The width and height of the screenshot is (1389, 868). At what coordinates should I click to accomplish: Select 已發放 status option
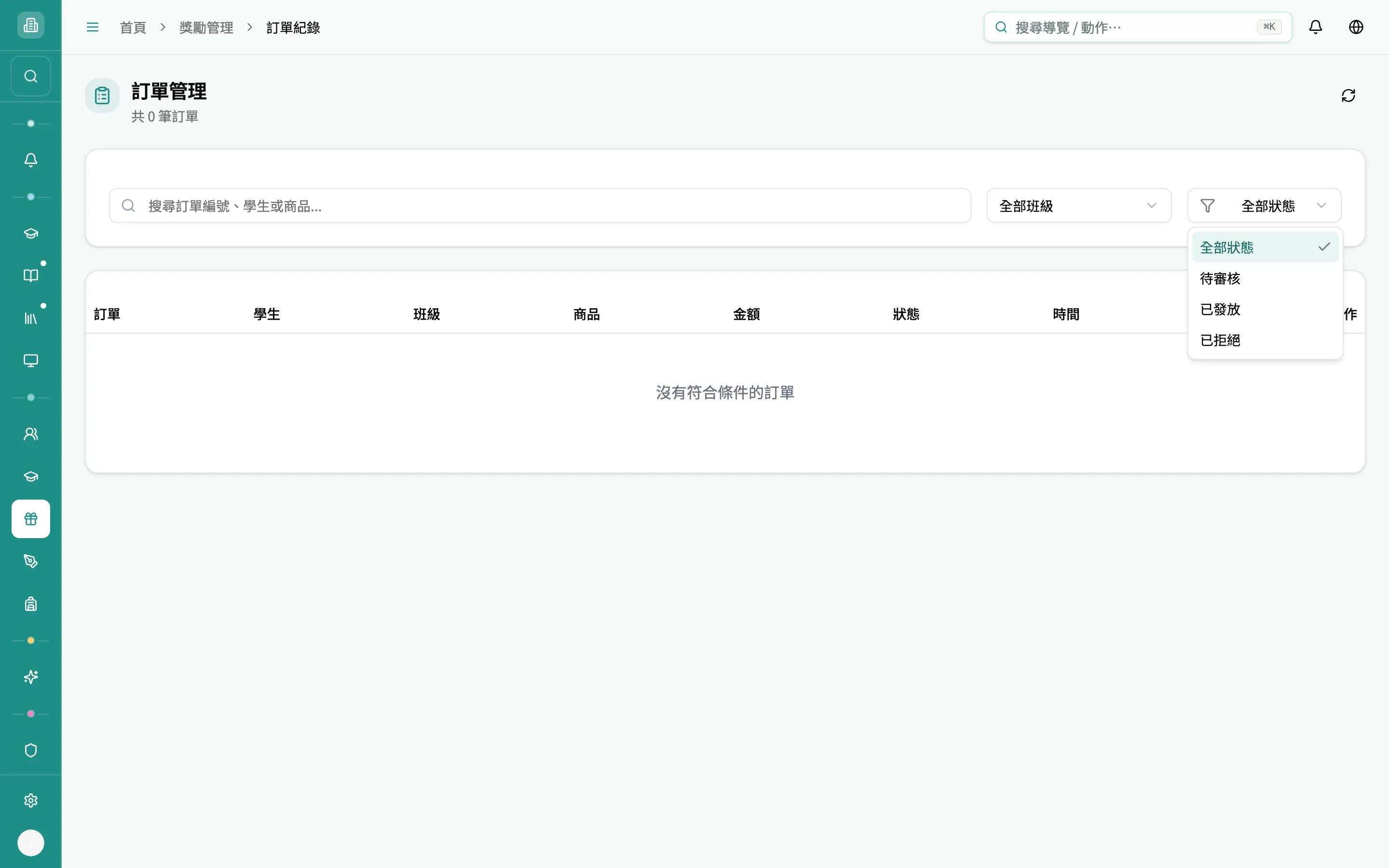[x=1265, y=310]
